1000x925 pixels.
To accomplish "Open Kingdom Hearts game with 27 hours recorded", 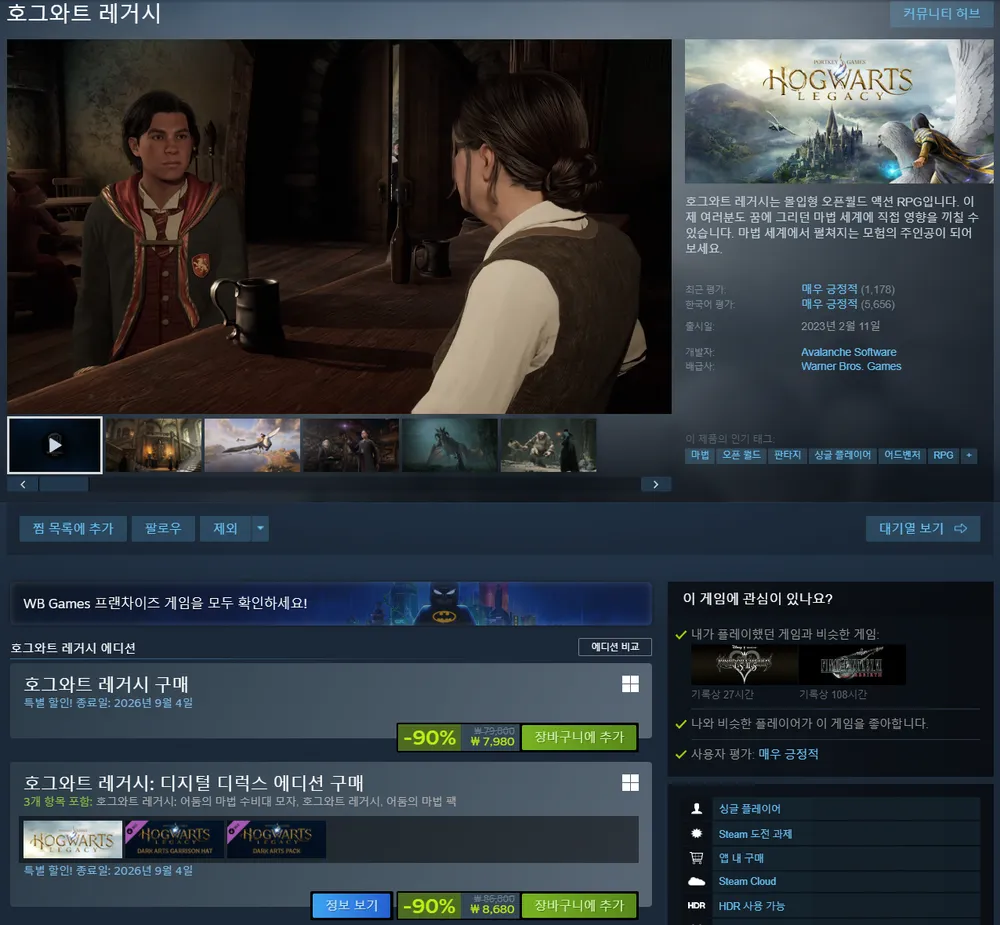I will coord(744,665).
